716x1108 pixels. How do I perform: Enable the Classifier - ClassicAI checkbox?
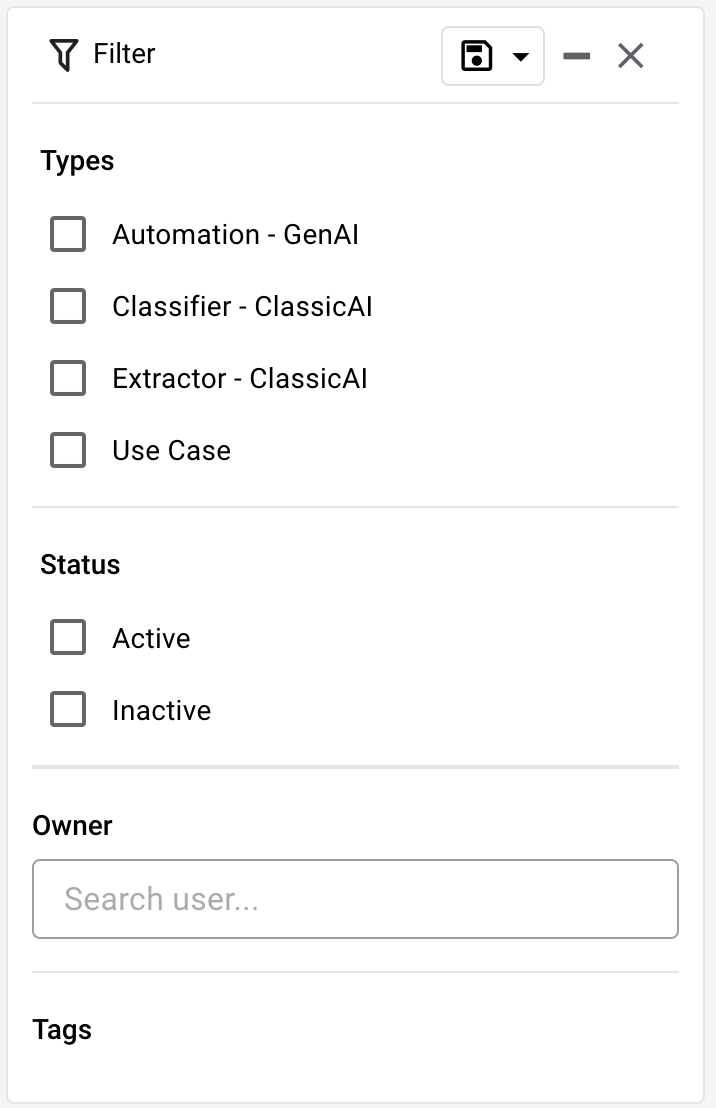pyautogui.click(x=68, y=306)
